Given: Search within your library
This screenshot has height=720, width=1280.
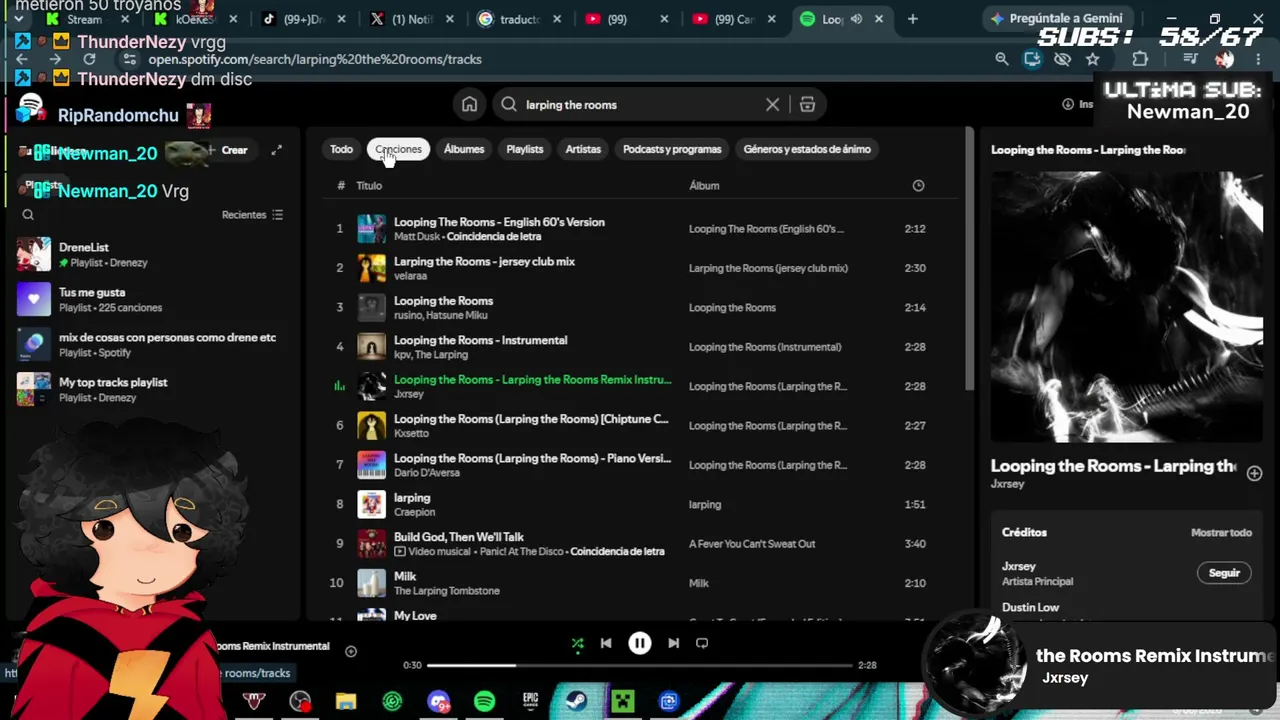Looking at the screenshot, I should (28, 215).
